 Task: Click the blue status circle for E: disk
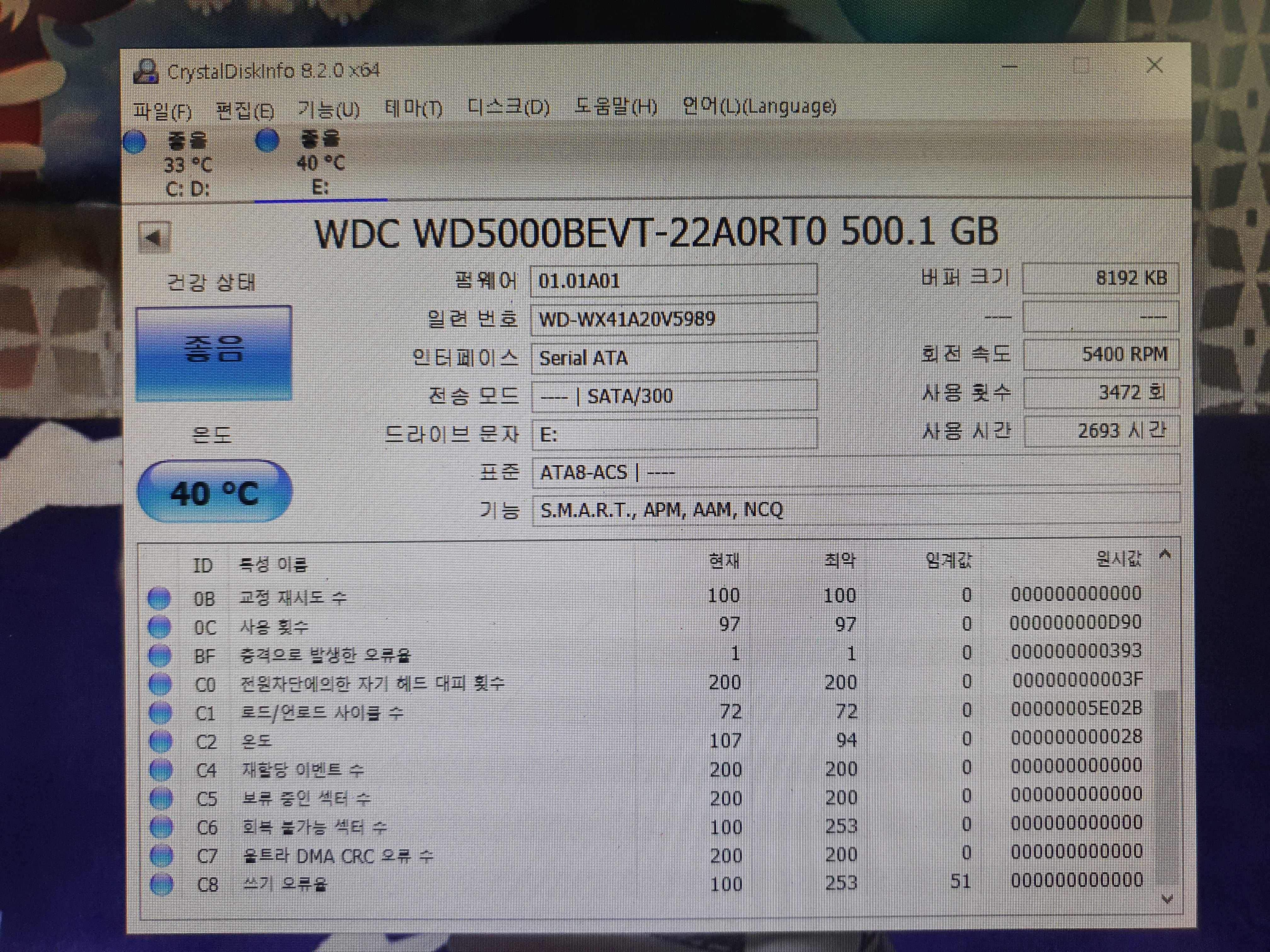point(267,141)
